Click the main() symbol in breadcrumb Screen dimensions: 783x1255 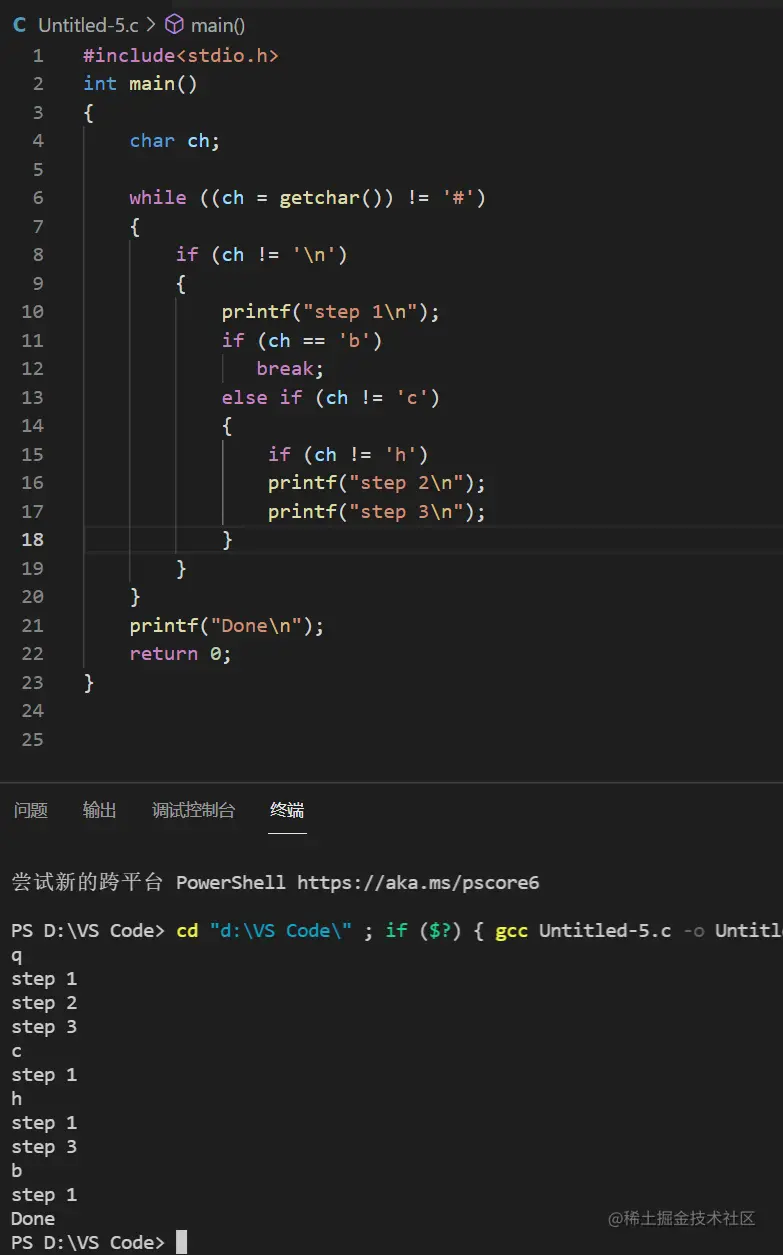point(218,25)
